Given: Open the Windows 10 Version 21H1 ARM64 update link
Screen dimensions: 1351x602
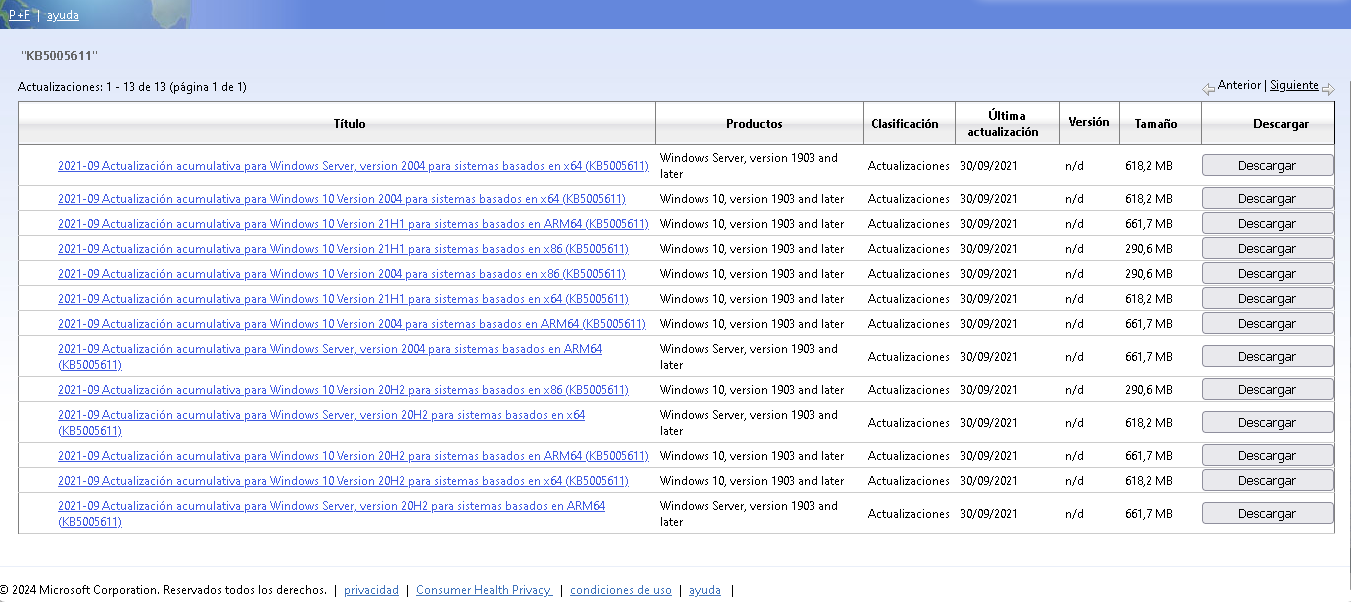Looking at the screenshot, I should (x=353, y=224).
